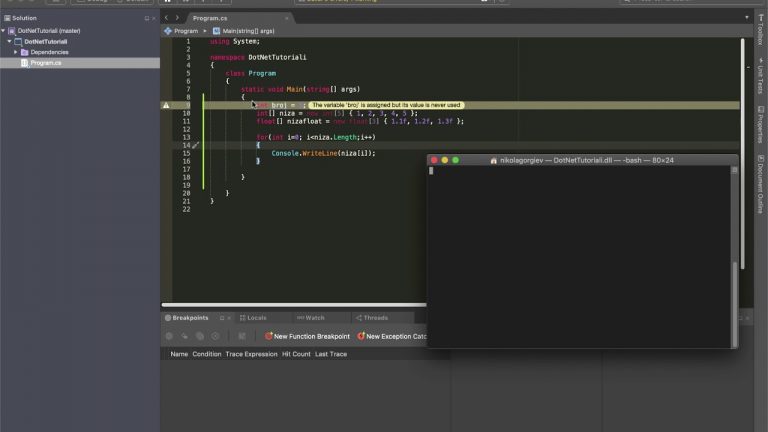
Task: Click the home icon in the terminal title
Action: click(x=493, y=161)
